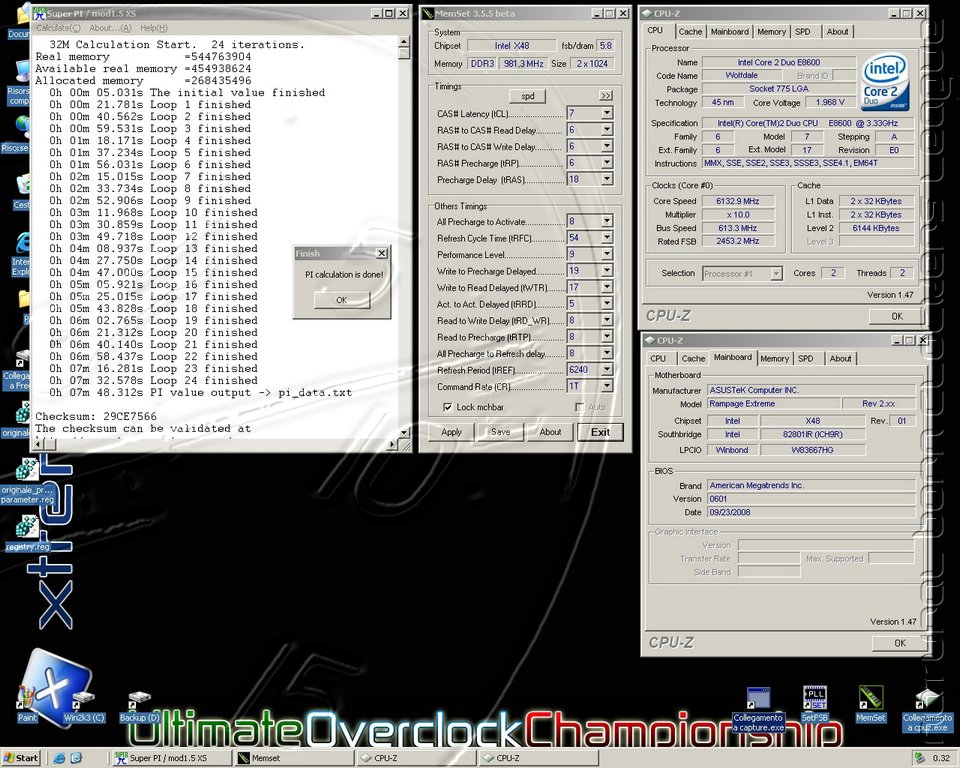Image resolution: width=960 pixels, height=768 pixels.
Task: Switch to CPU tab in bottom CPU-Z window
Action: (658, 359)
